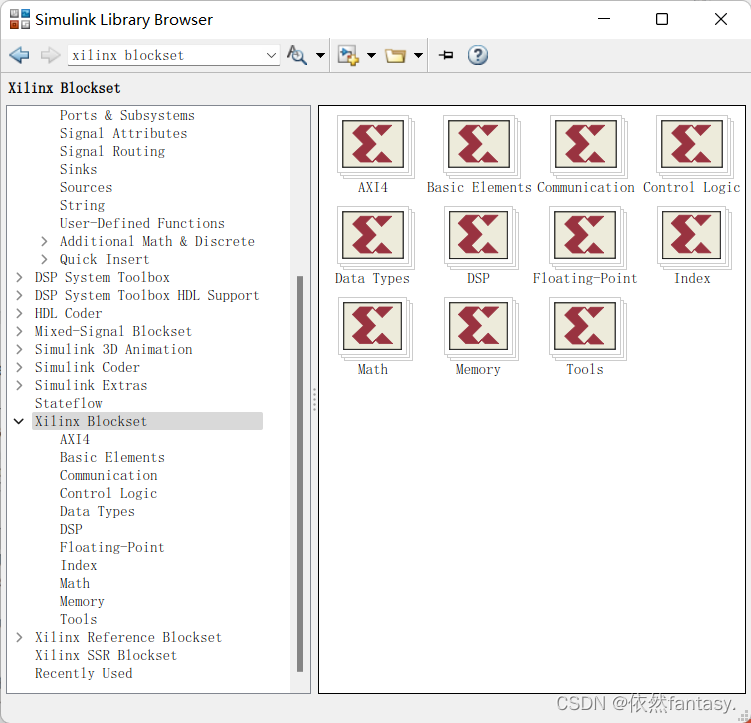Click the search binoculars icon
The height and width of the screenshot is (723, 751).
(296, 55)
